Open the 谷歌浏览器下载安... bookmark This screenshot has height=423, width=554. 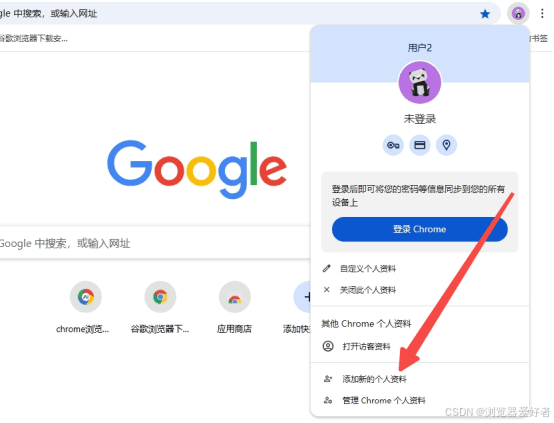(x=34, y=38)
